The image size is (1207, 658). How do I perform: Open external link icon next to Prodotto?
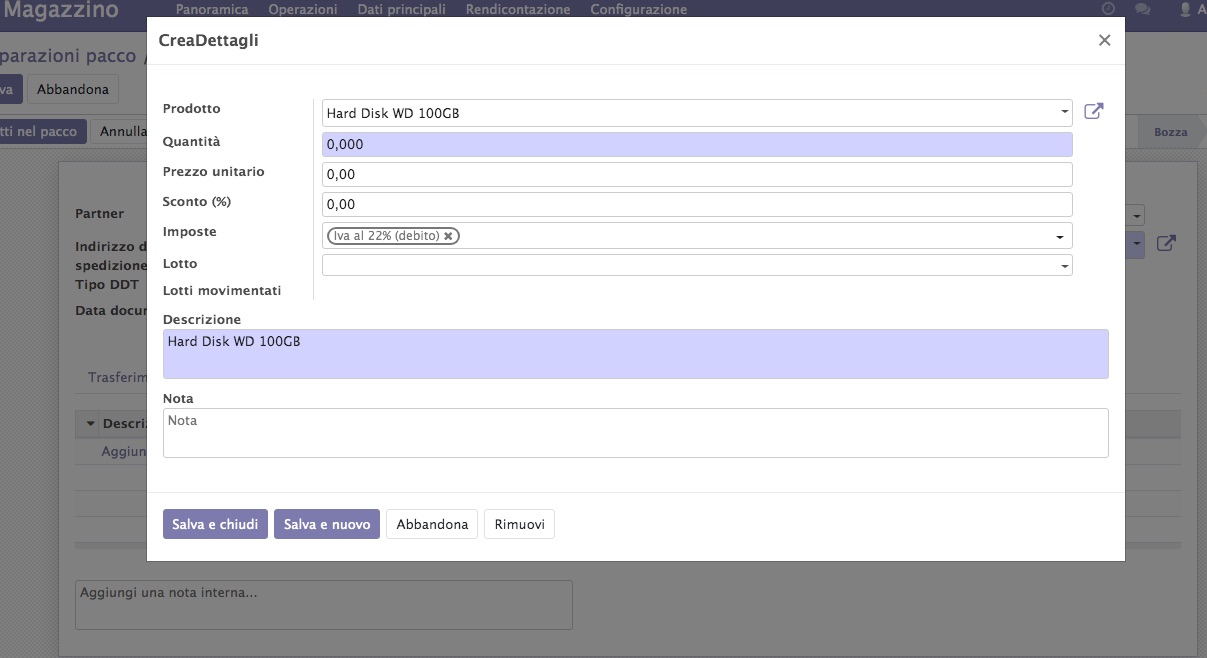1094,111
